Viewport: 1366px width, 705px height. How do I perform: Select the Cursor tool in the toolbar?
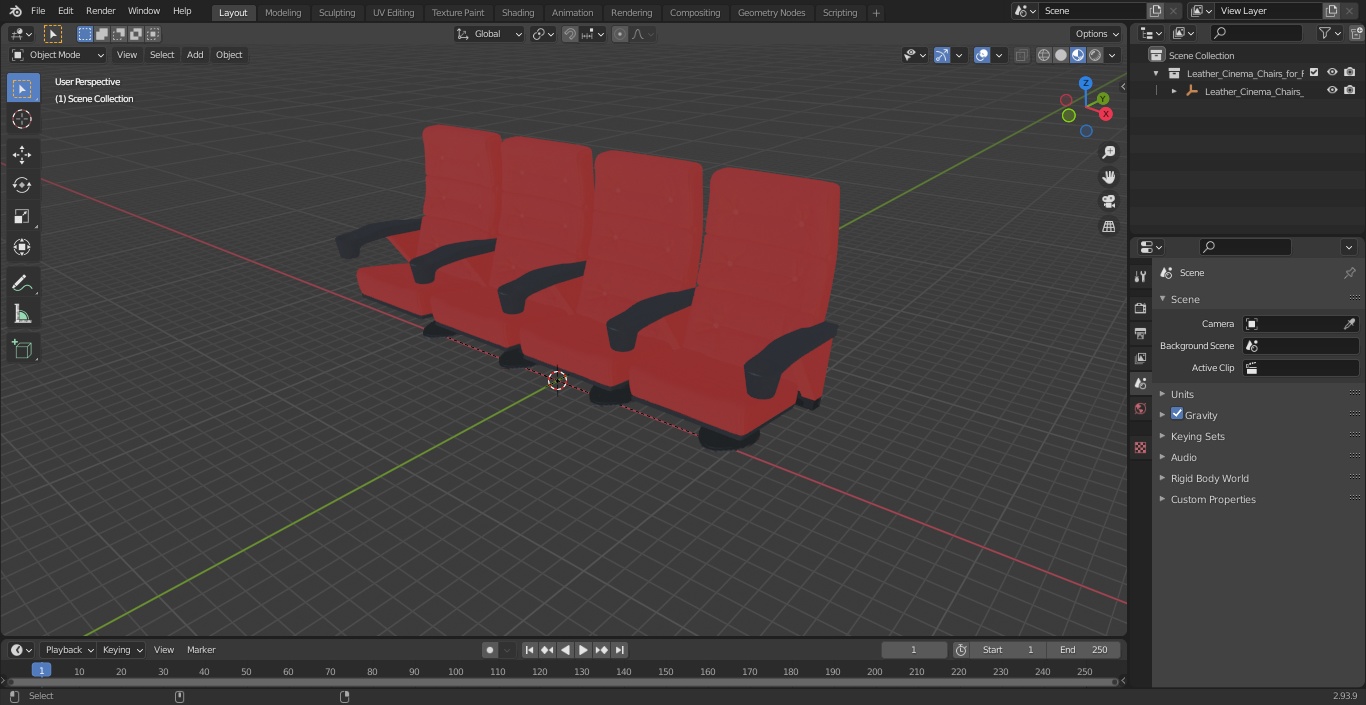tap(22, 119)
